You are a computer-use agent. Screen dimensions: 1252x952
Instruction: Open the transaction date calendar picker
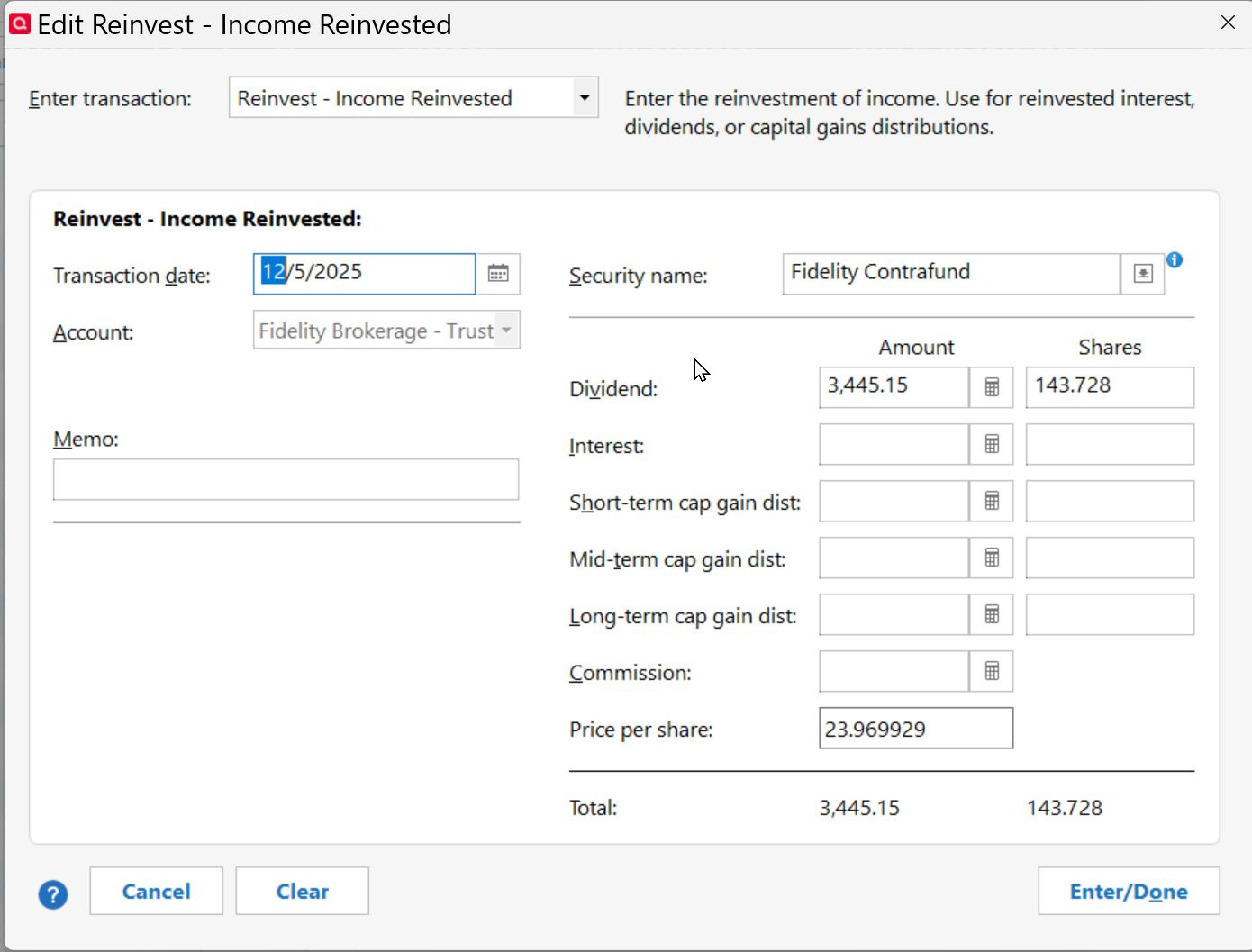point(498,274)
